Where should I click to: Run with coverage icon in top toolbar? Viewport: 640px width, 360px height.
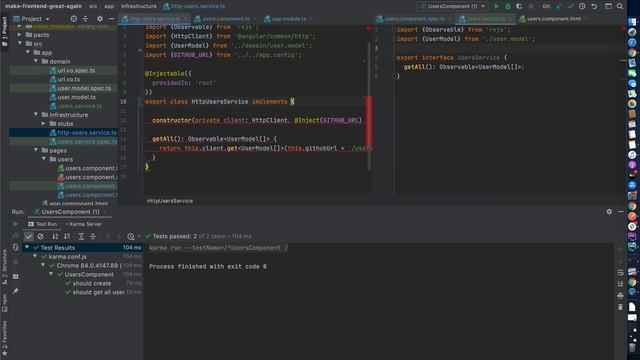click(x=519, y=7)
